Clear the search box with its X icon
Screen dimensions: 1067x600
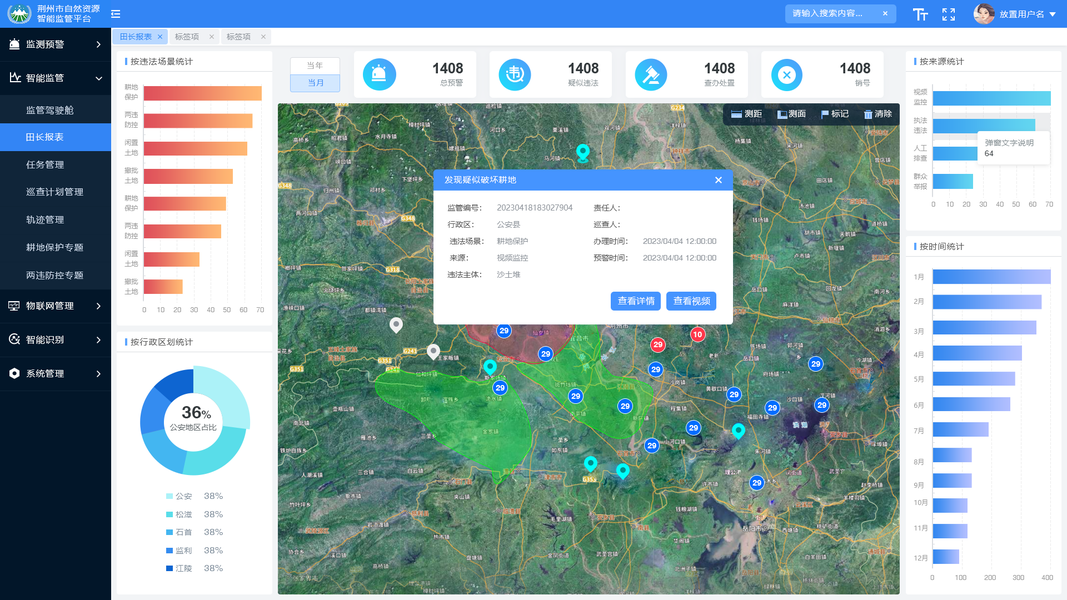click(885, 14)
